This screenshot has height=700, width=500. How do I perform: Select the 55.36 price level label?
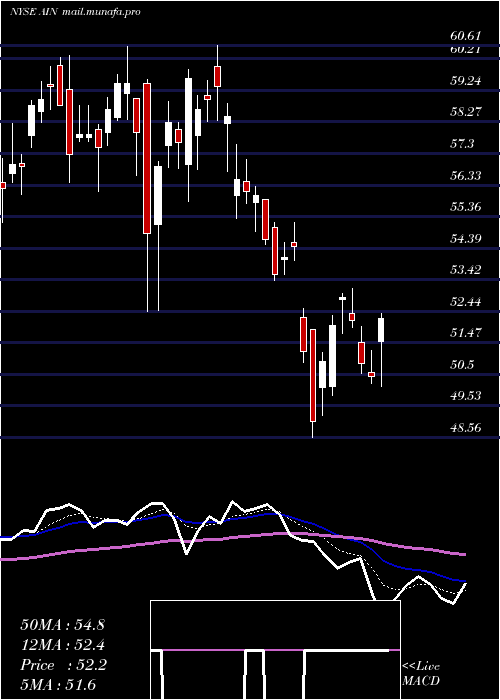[x=466, y=207]
